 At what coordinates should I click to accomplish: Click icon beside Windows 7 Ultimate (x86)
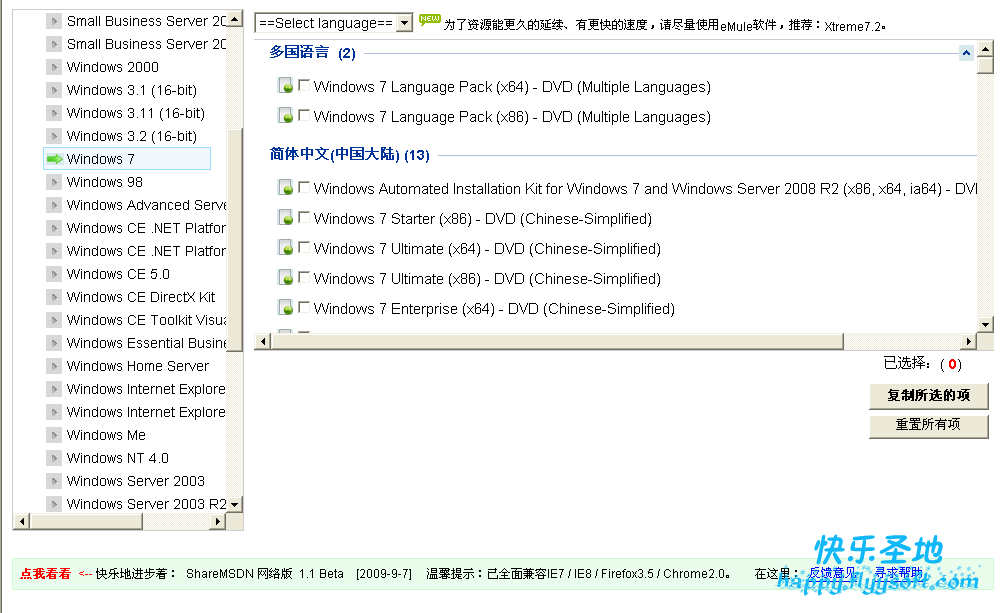click(x=286, y=278)
